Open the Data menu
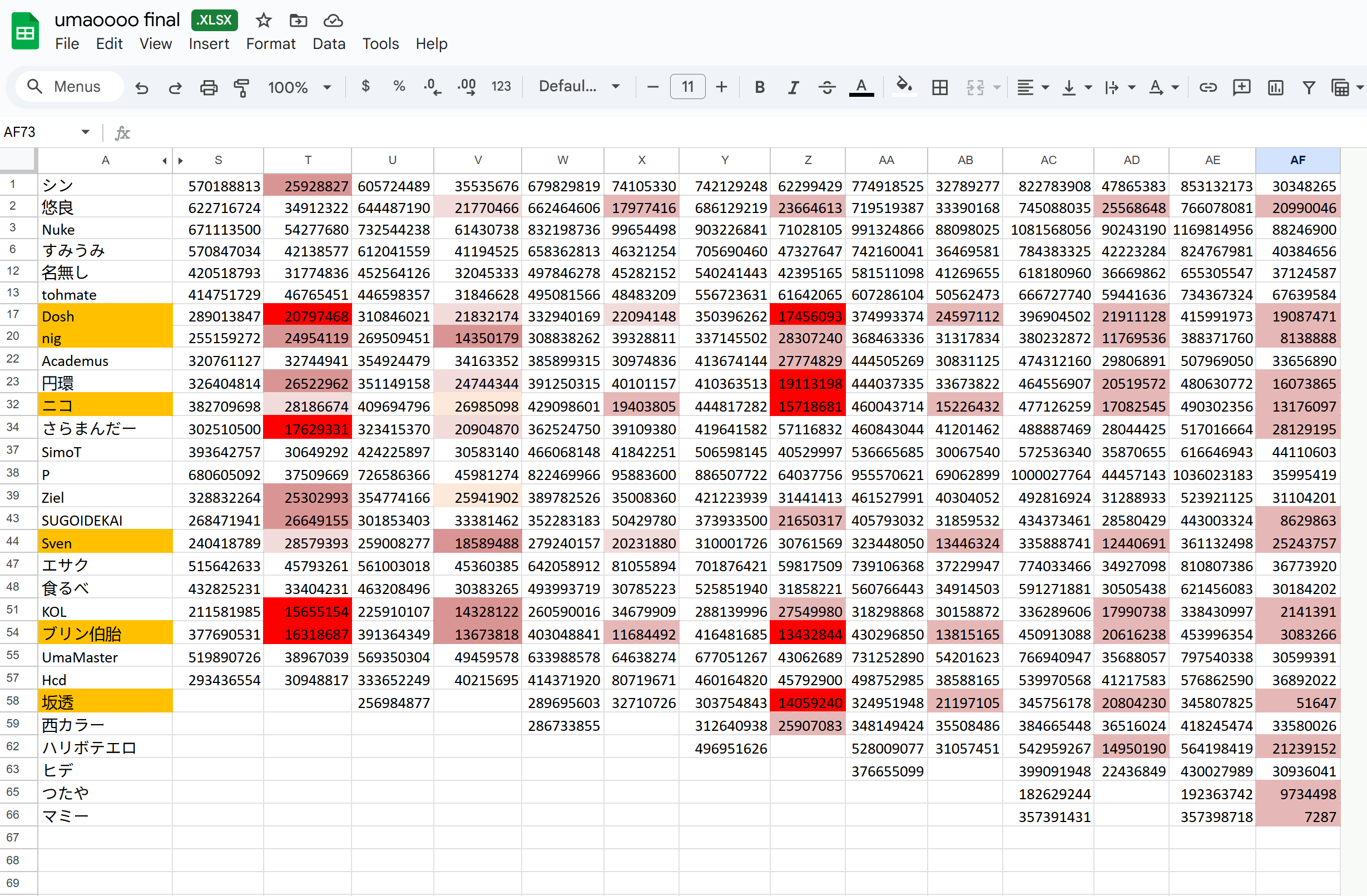This screenshot has height=896, width=1367. pyautogui.click(x=329, y=43)
